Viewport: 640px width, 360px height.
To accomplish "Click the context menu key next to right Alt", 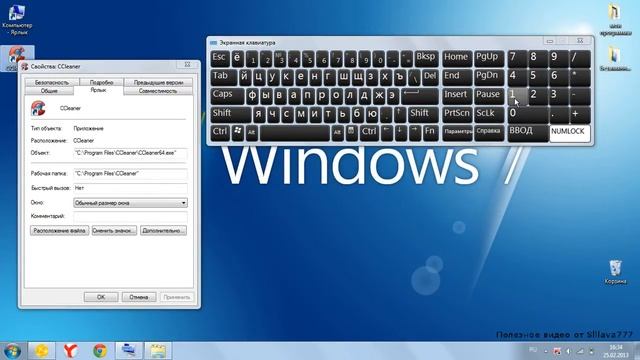I will [351, 133].
